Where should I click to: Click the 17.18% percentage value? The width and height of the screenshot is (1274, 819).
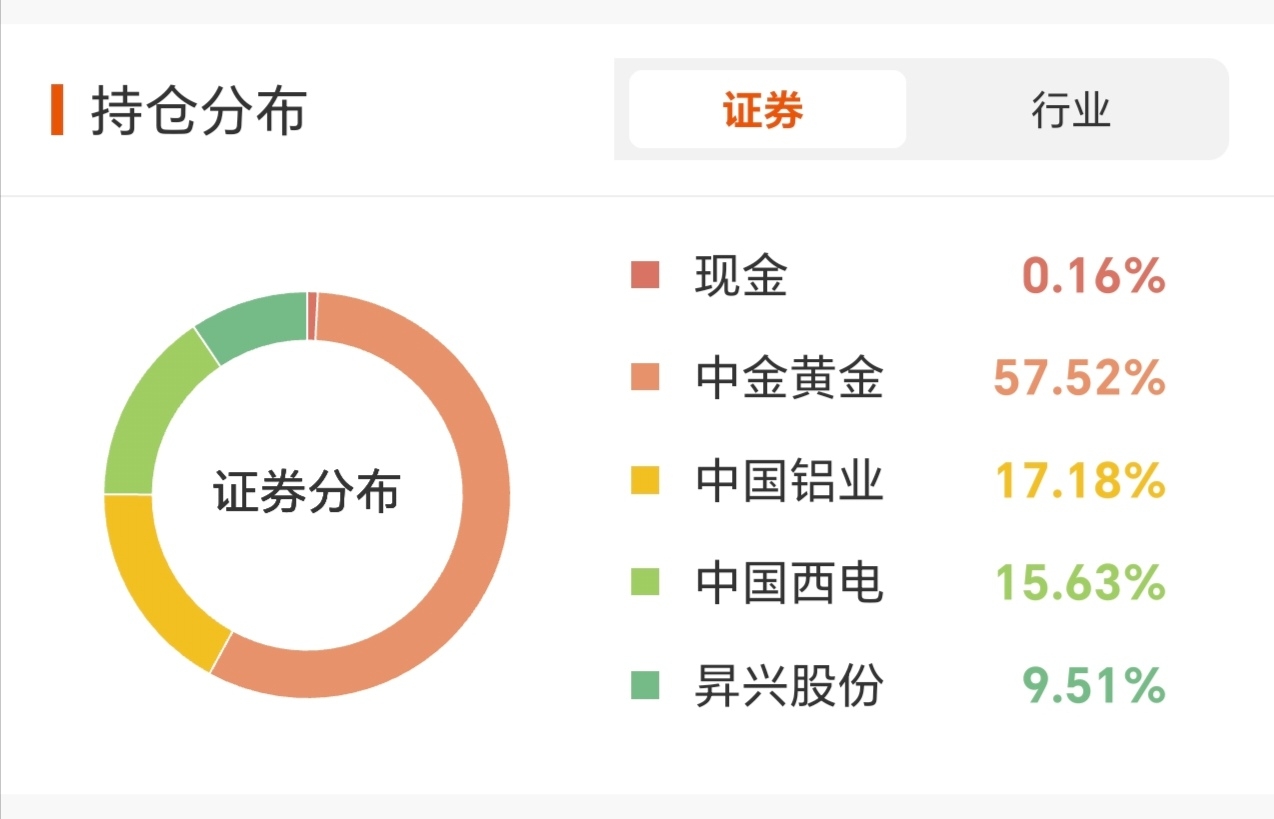(x=1079, y=481)
